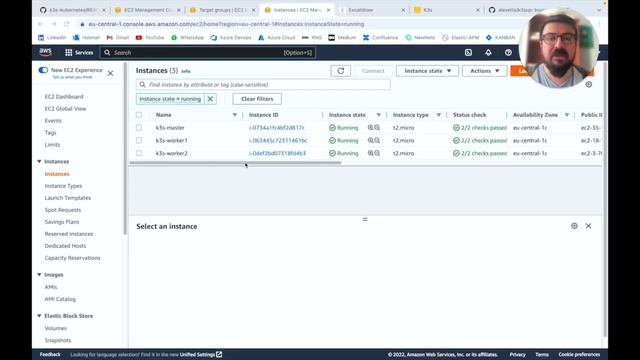Click the Clear filters button
Image resolution: width=640 pixels, height=360 pixels.
257,99
